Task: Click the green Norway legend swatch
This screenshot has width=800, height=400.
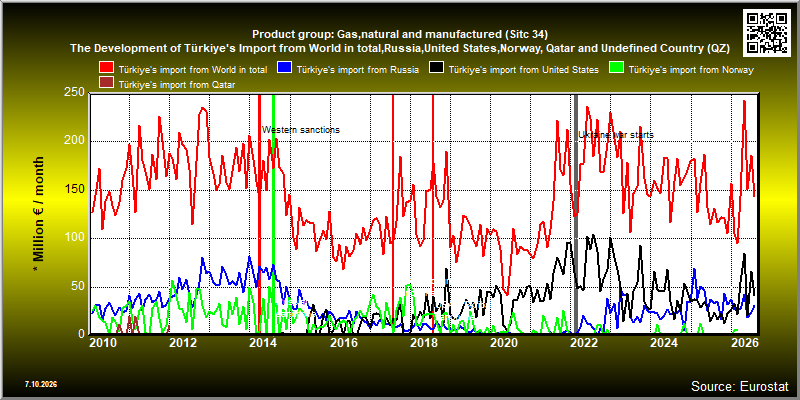Action: (616, 69)
